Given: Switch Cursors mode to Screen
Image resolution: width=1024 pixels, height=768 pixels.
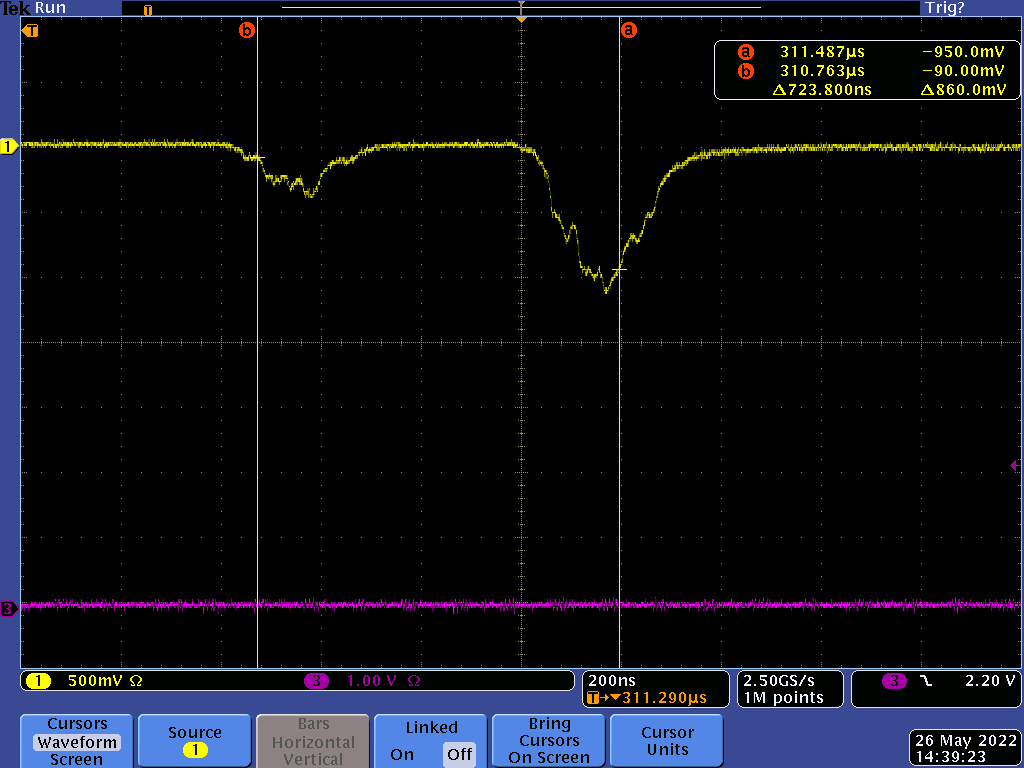Looking at the screenshot, I should pyautogui.click(x=76, y=759).
